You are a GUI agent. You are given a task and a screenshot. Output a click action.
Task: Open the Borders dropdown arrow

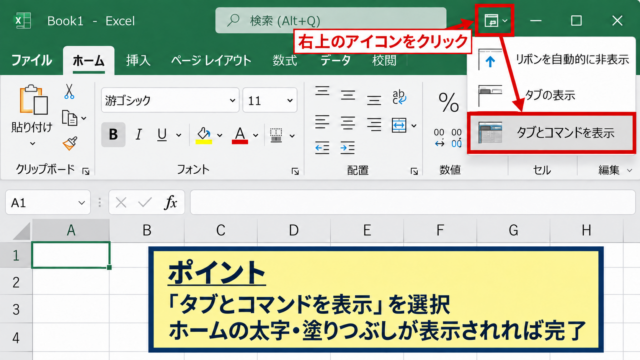click(292, 136)
